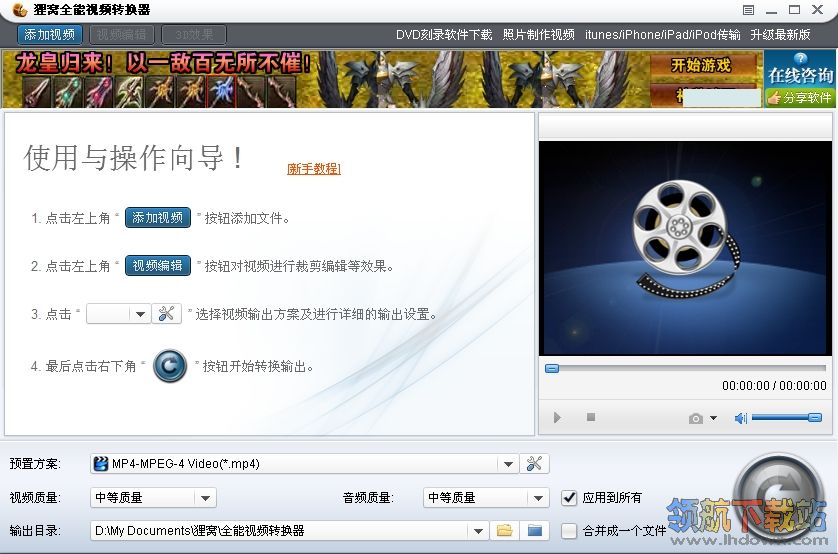
Task: Mute audio with the speaker icon
Action: [740, 418]
